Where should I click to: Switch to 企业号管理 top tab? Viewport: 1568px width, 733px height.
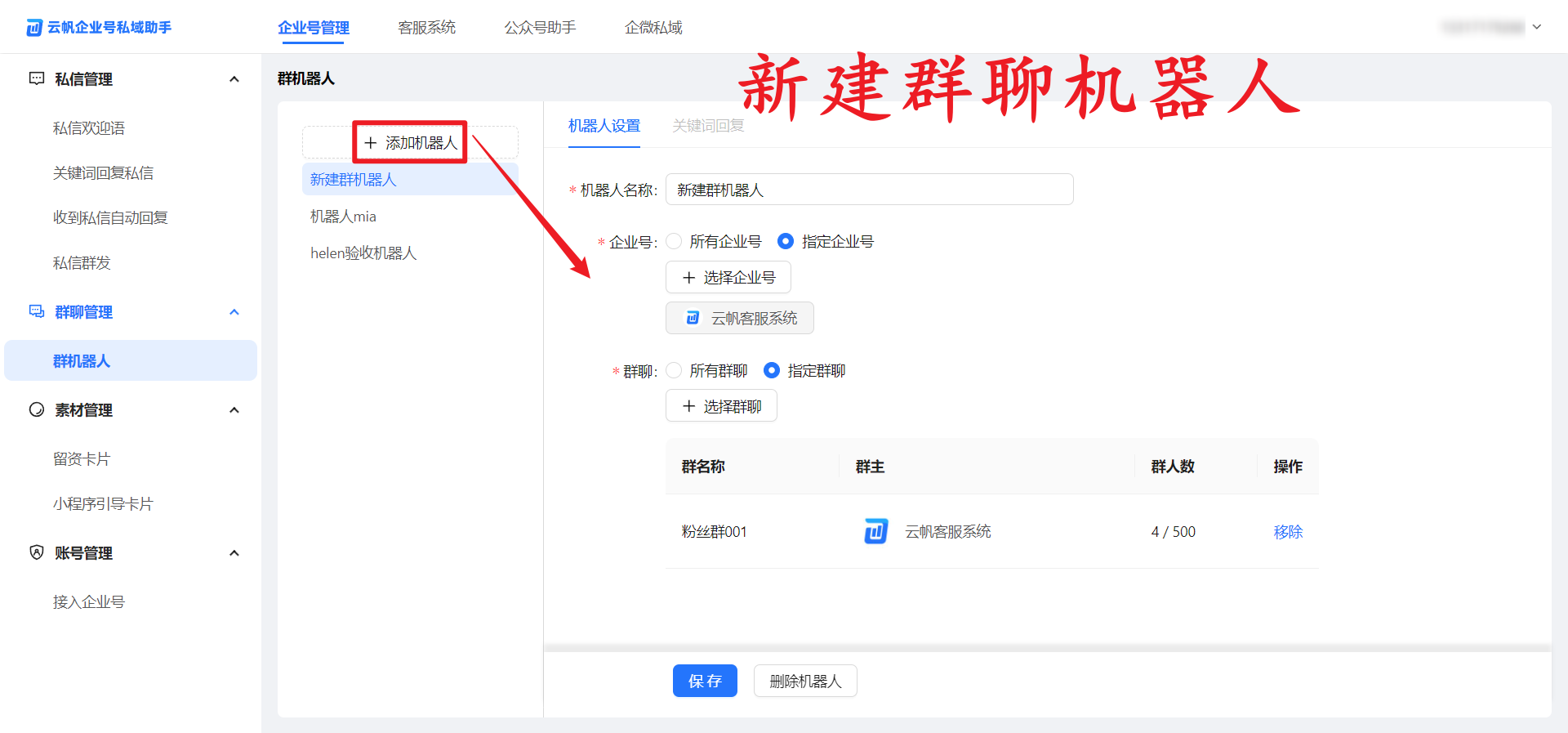(x=314, y=28)
